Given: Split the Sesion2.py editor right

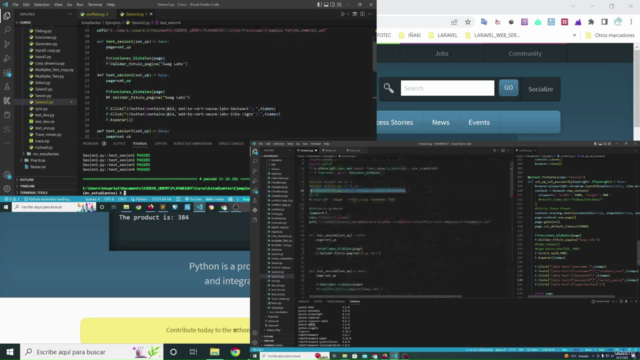Looking at the screenshot, I should click(x=362, y=14).
